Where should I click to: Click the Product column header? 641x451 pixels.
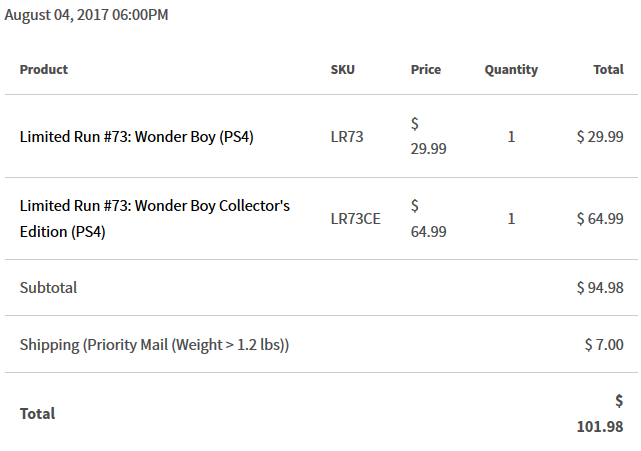coord(44,70)
